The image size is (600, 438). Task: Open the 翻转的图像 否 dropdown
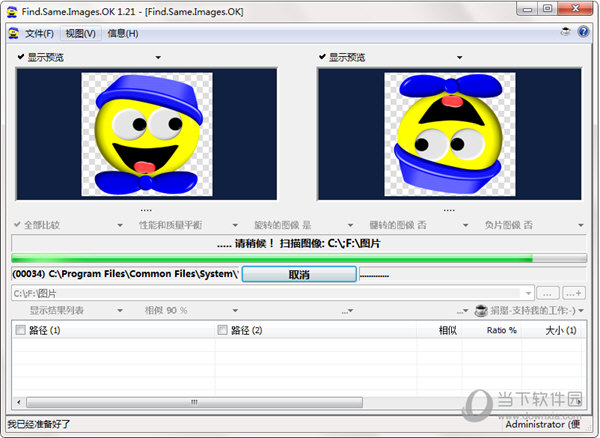(465, 225)
